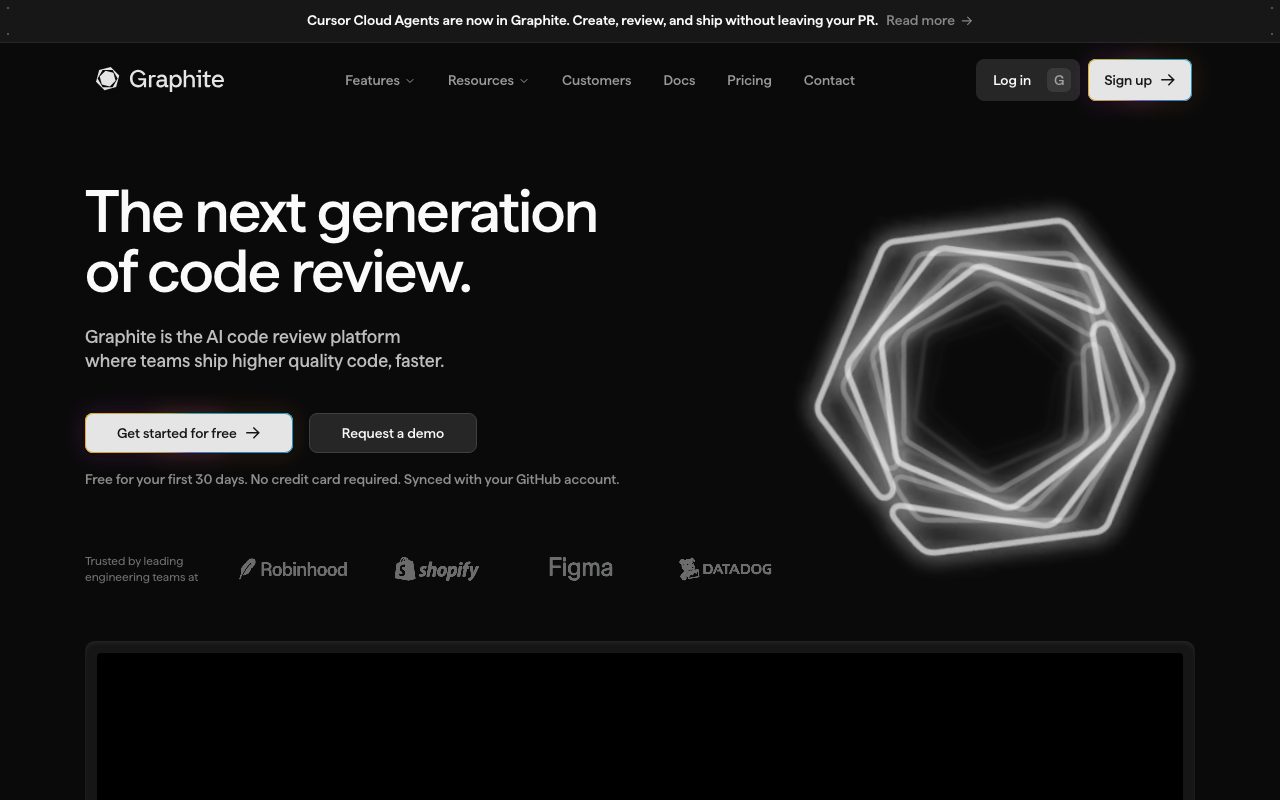Open the Customers page
Image resolution: width=1280 pixels, height=800 pixels.
coord(596,80)
